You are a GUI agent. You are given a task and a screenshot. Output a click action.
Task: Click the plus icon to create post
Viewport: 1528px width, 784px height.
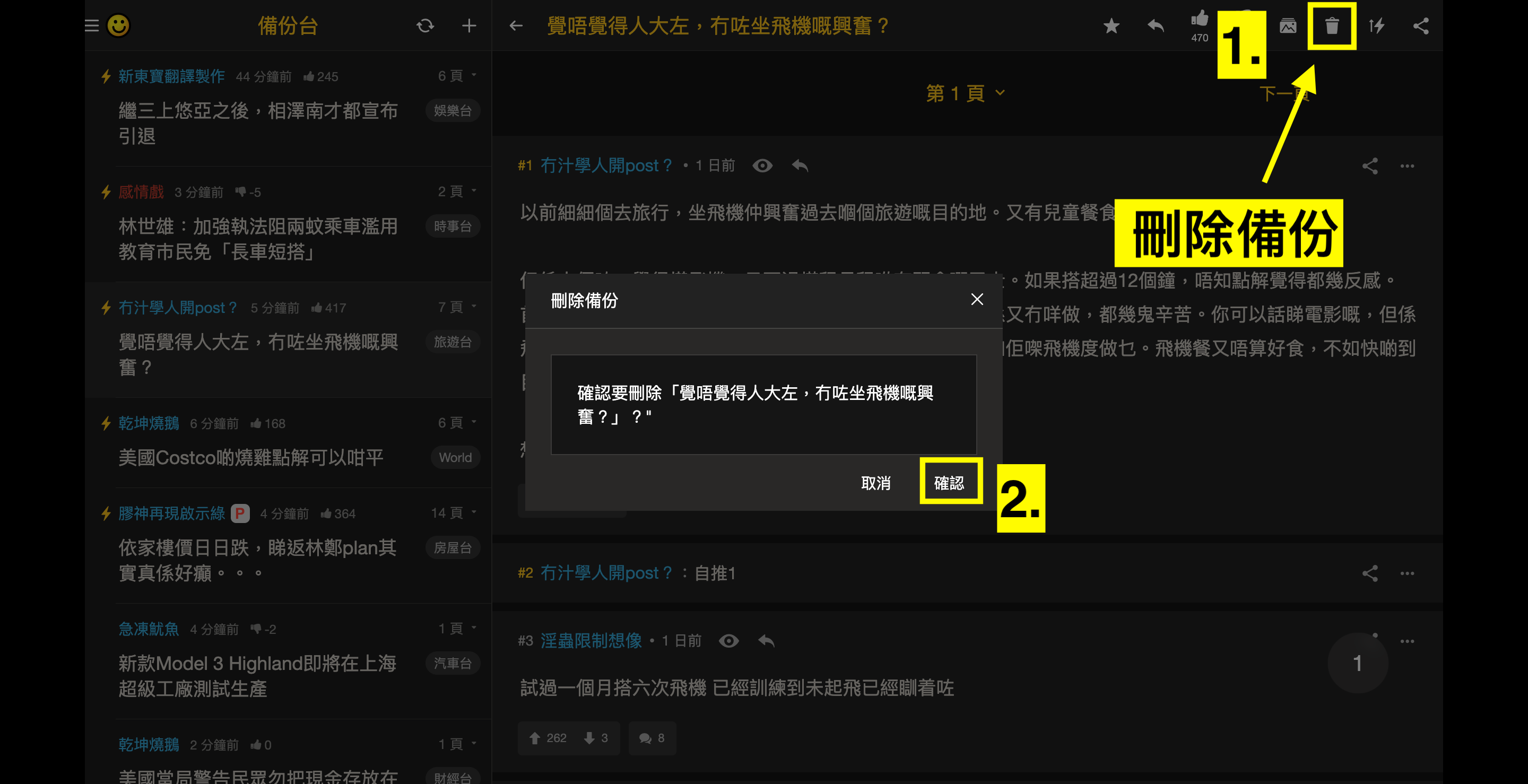coord(468,25)
